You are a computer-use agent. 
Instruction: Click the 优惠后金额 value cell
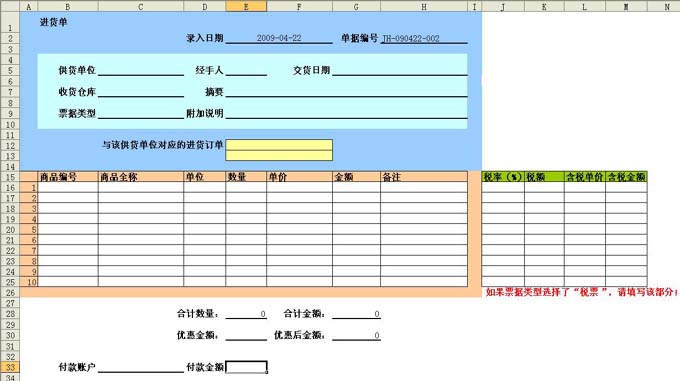[356, 335]
